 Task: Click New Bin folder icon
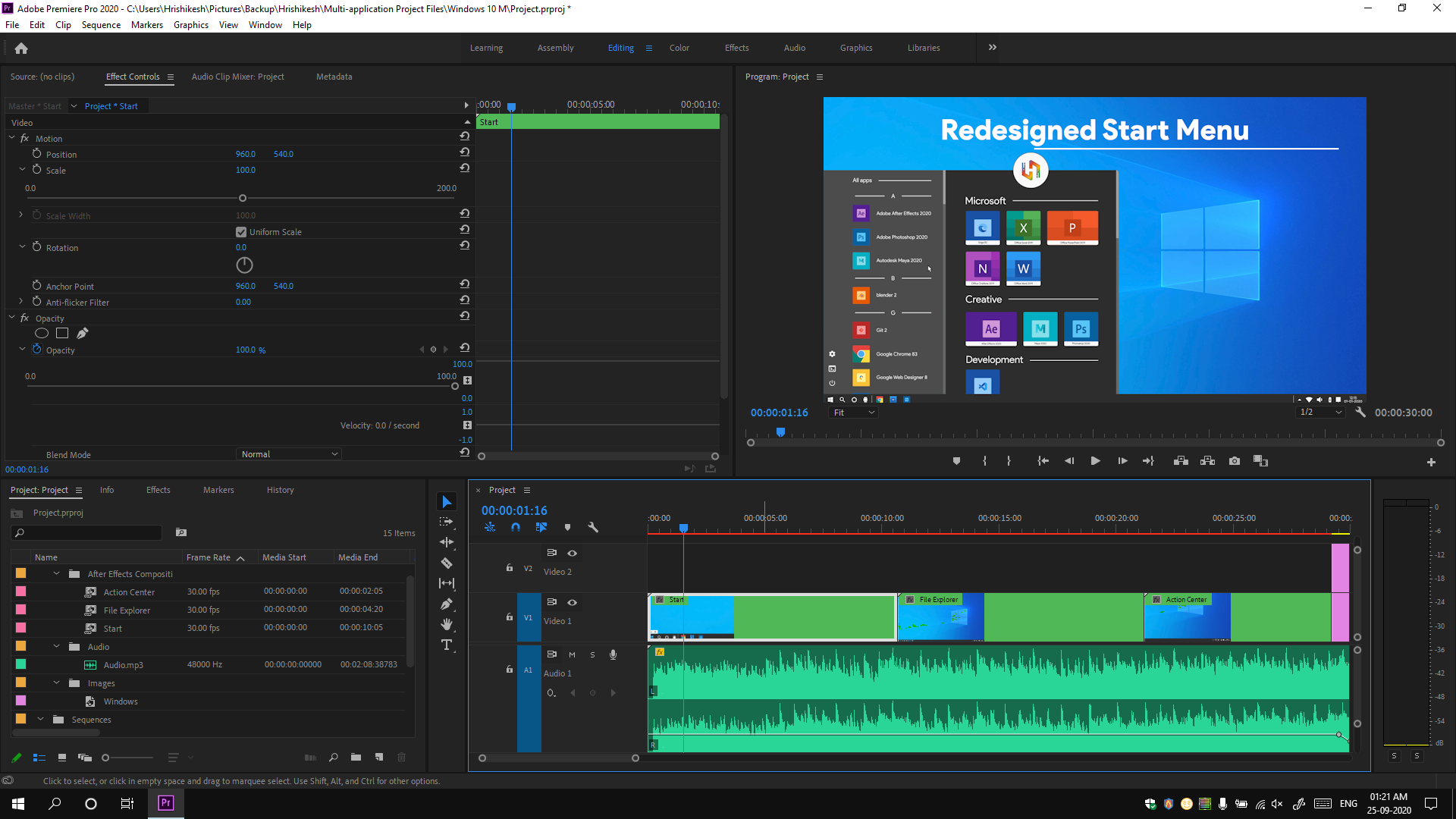pyautogui.click(x=356, y=757)
